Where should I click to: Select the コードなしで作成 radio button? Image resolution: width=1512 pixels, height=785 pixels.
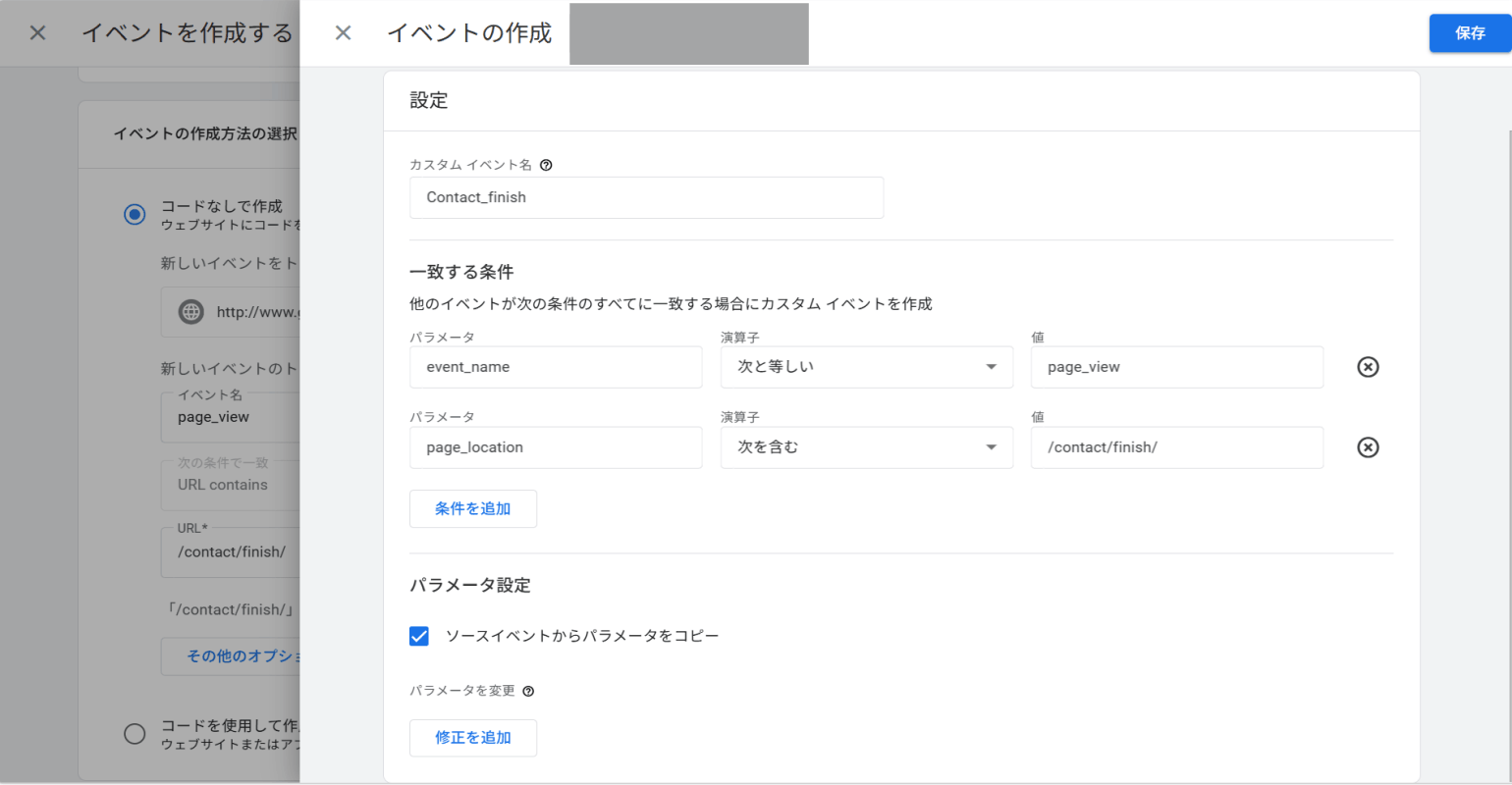point(135,214)
